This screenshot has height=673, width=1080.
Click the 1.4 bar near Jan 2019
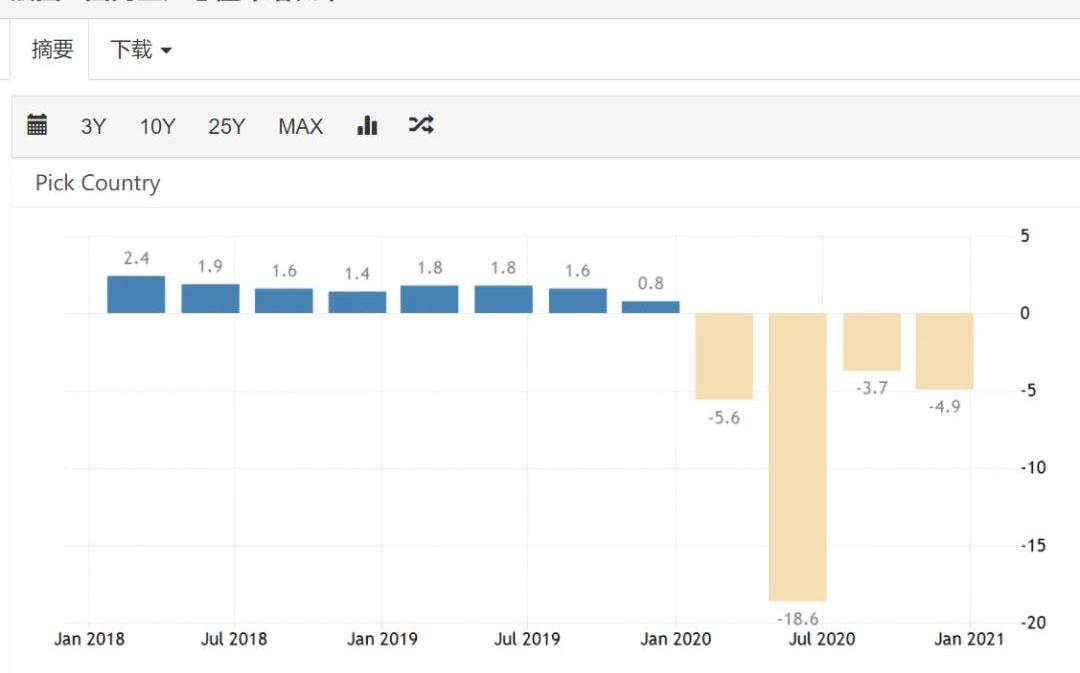(x=357, y=302)
